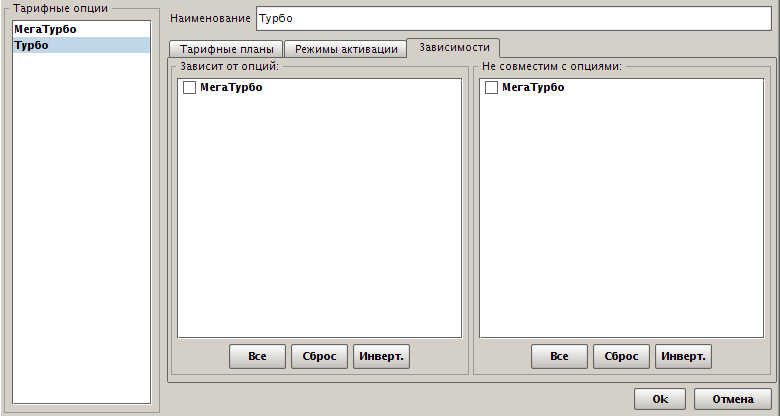The image size is (780, 416).
Task: Tick МегаТурбо checkbox under Не совместим с опциями
Action: pyautogui.click(x=491, y=89)
